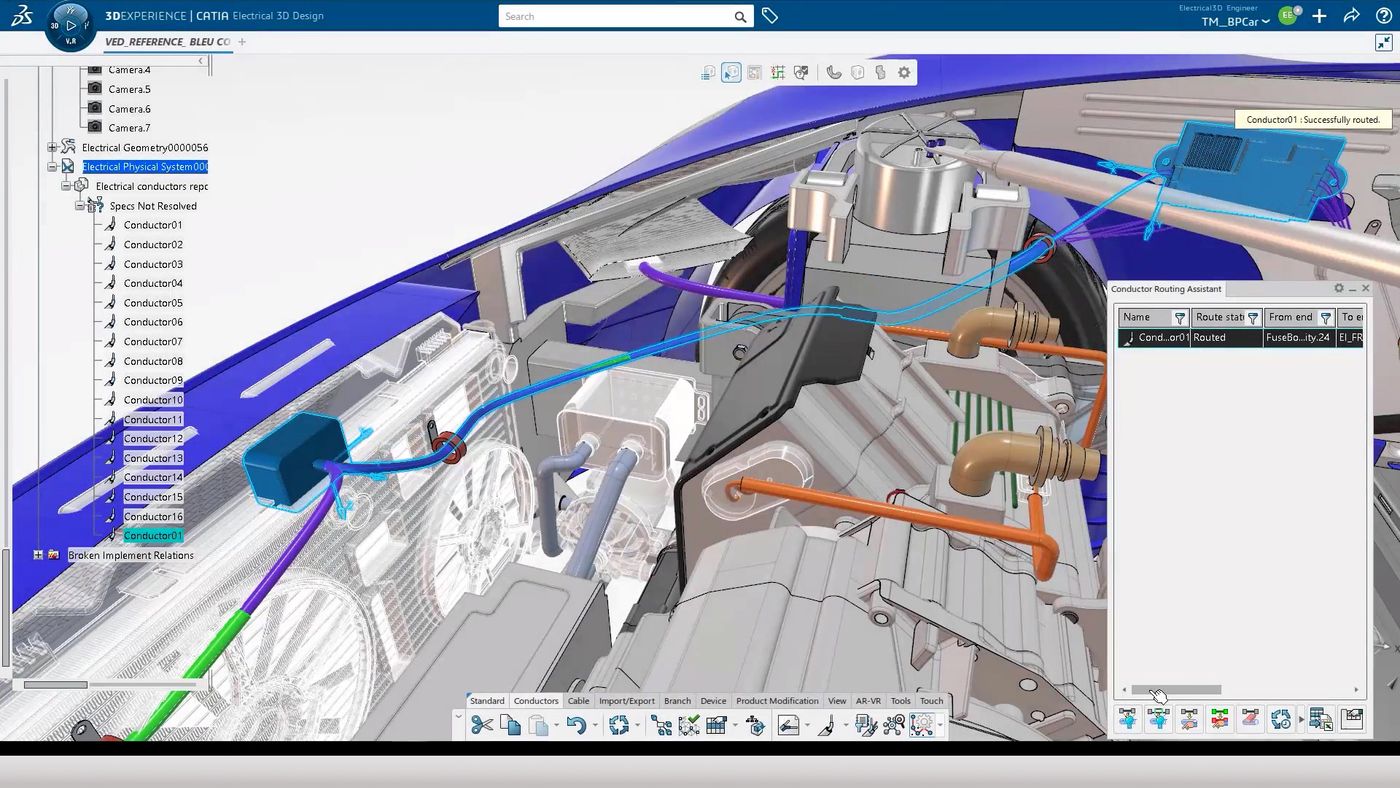Click the export-to-Excel icon in the Routing Assistant

pos(1320,718)
